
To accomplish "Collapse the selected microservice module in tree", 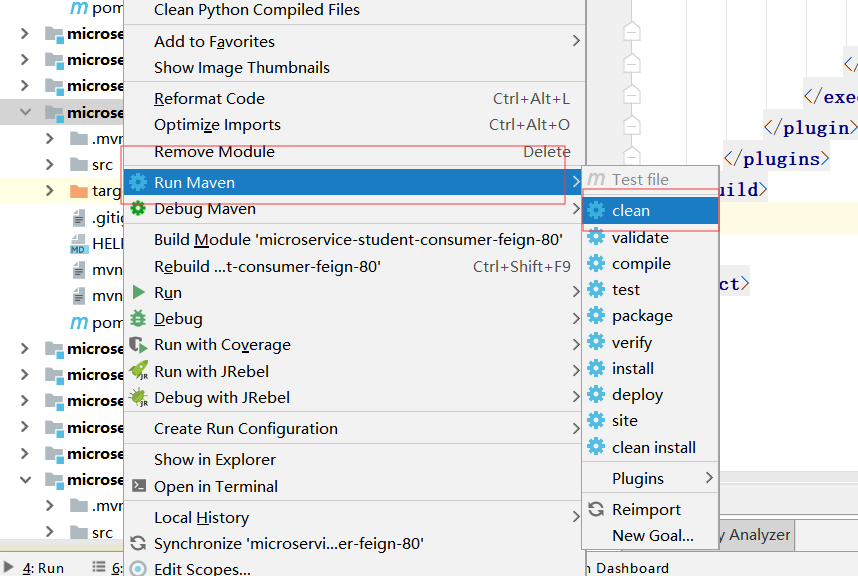I will (25, 112).
